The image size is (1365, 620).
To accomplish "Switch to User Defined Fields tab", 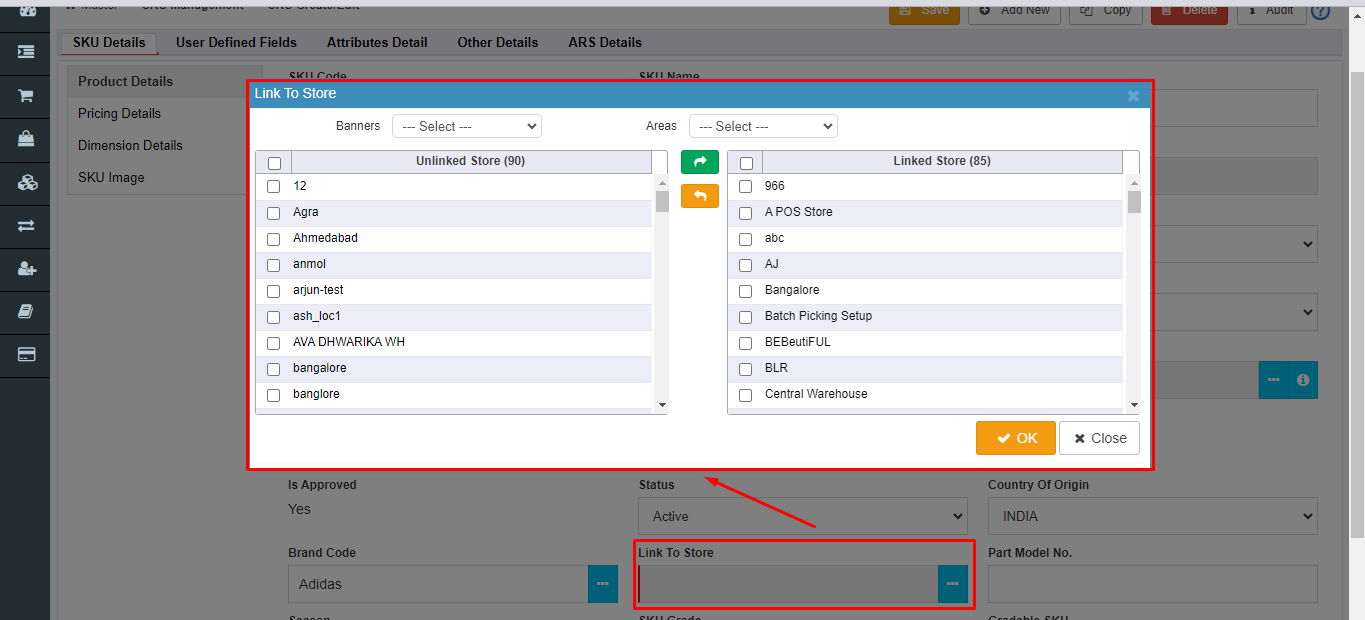I will coord(236,42).
